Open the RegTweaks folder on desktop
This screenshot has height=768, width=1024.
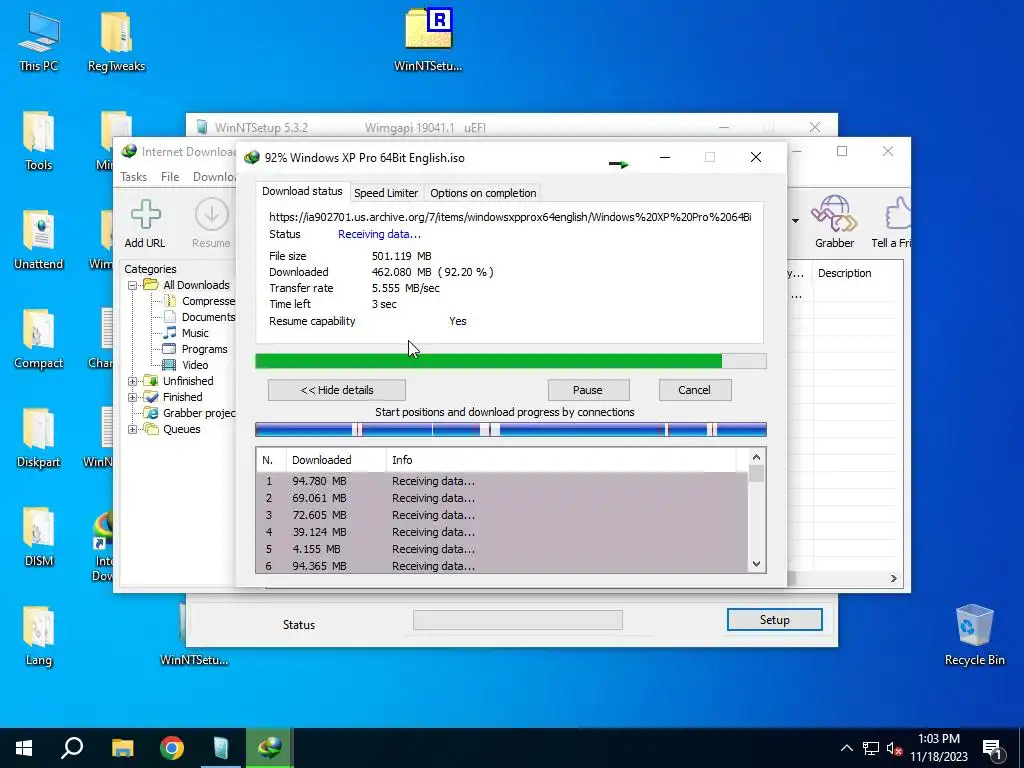tap(116, 40)
